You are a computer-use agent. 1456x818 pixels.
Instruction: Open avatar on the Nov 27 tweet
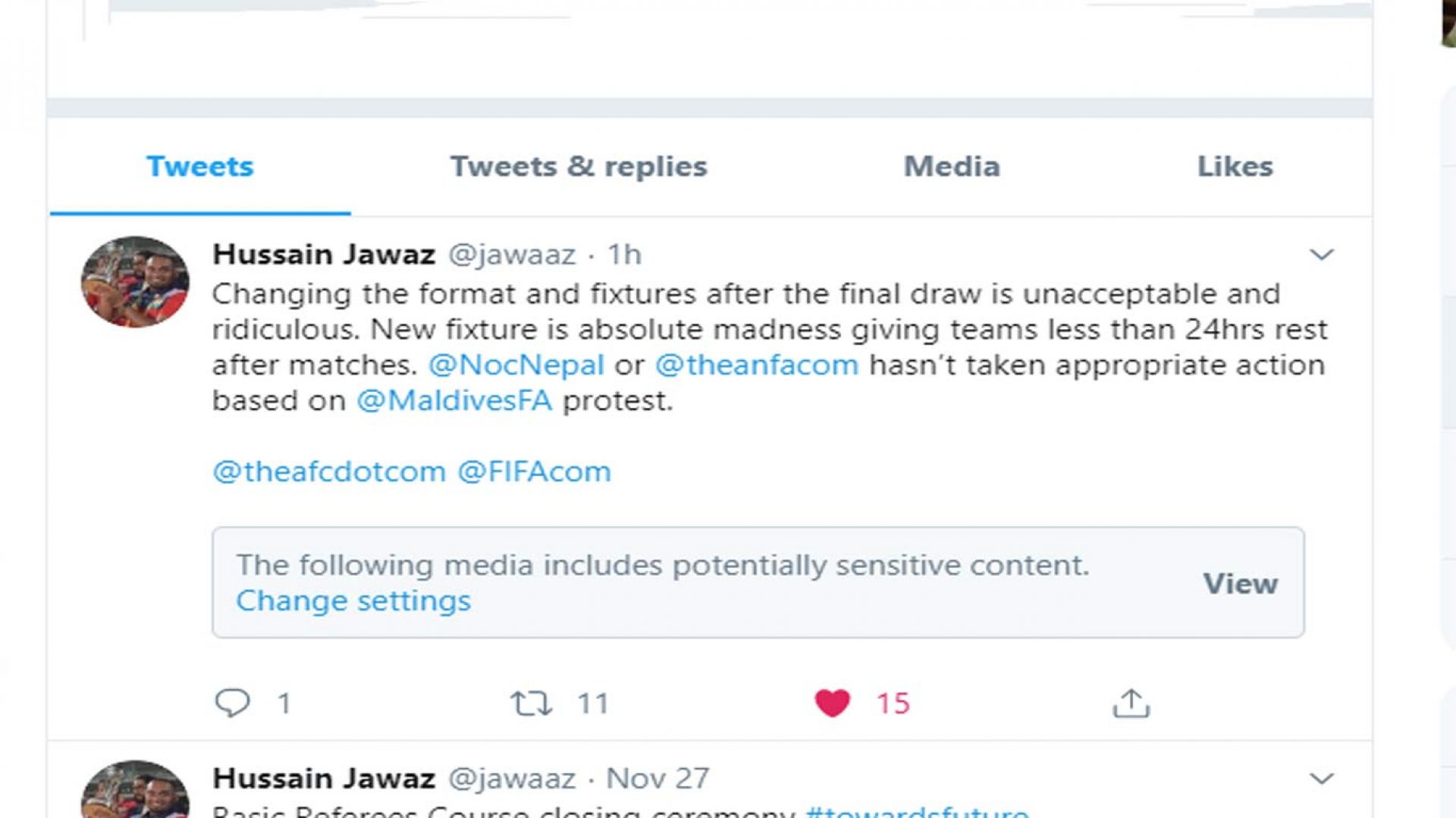click(135, 788)
